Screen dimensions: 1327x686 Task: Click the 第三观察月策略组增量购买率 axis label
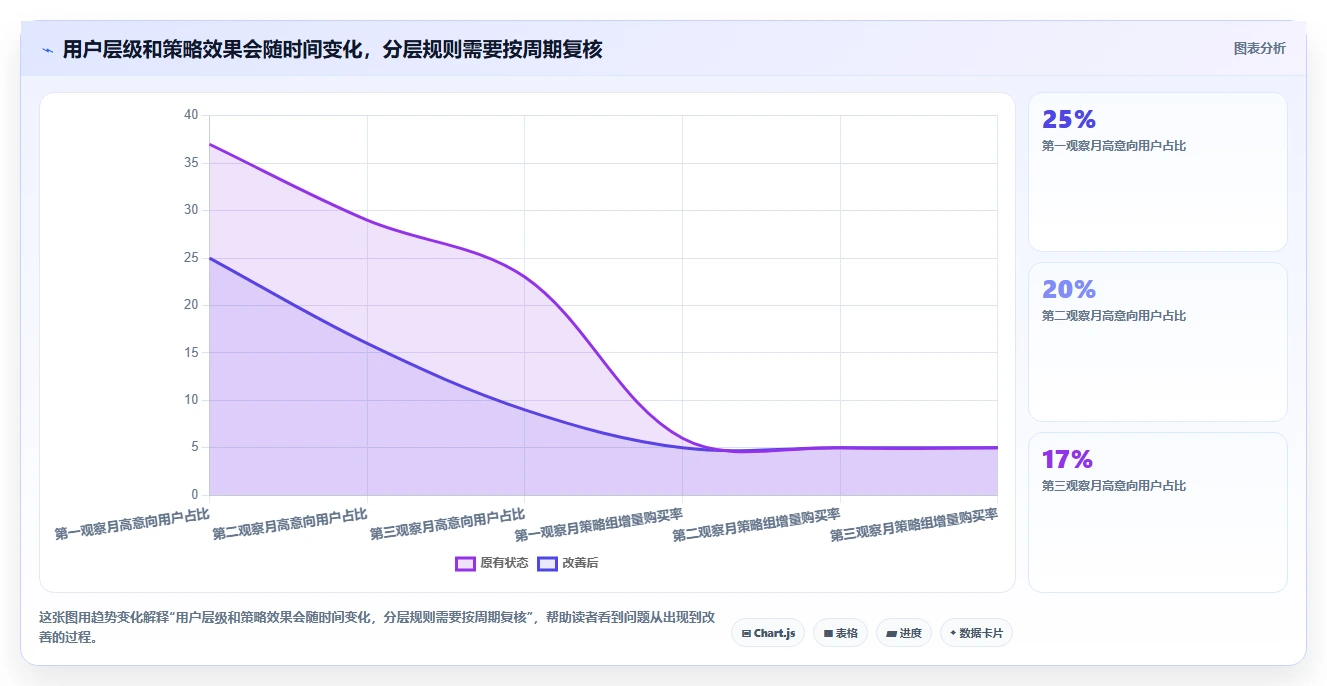[914, 524]
